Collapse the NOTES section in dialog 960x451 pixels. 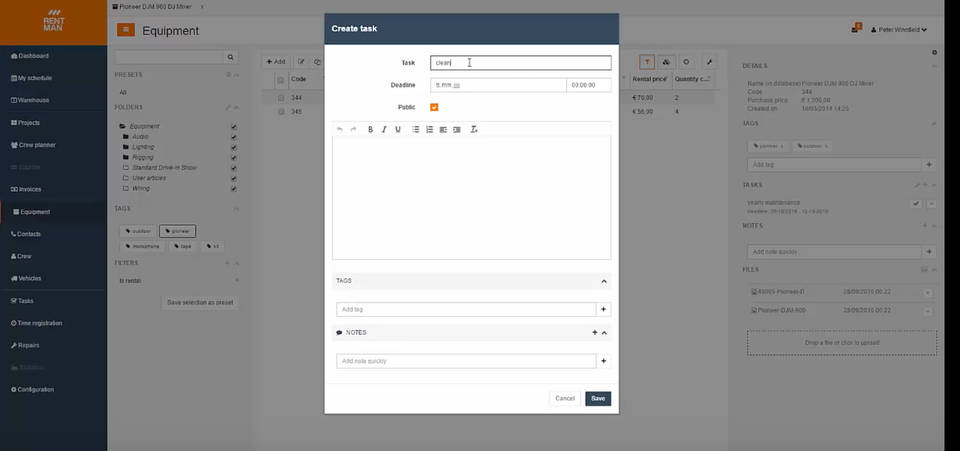coord(604,332)
